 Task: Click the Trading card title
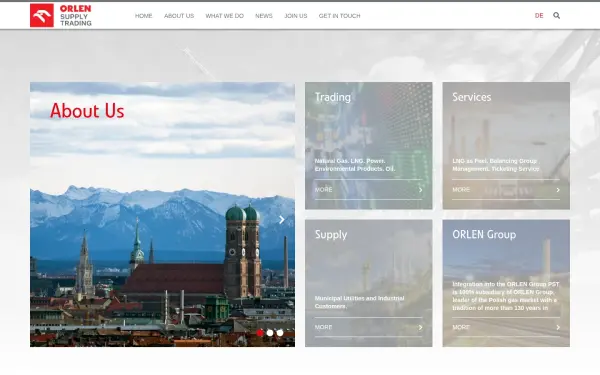[333, 97]
